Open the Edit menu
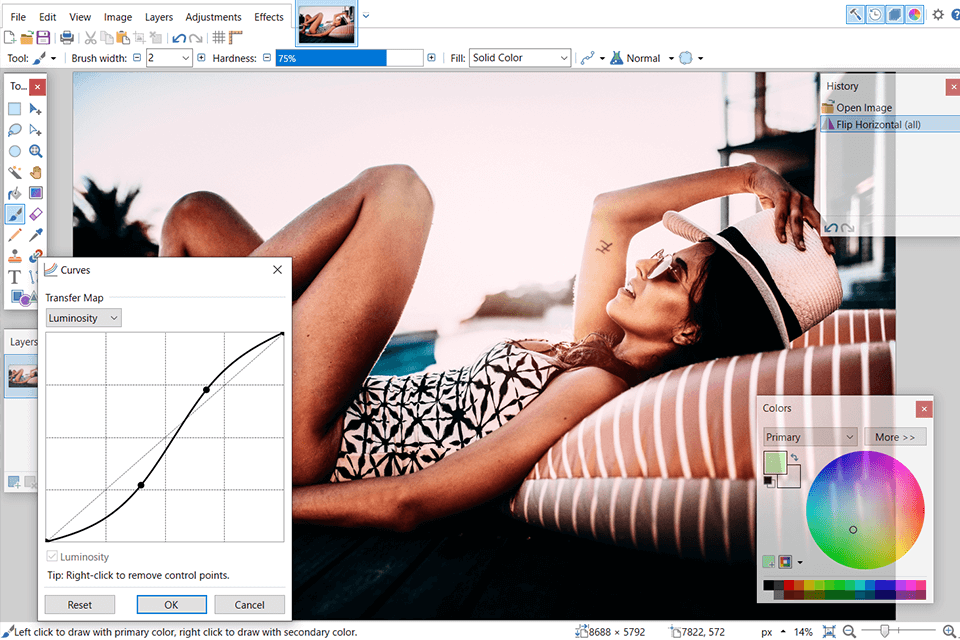This screenshot has height=640, width=960. 48,17
